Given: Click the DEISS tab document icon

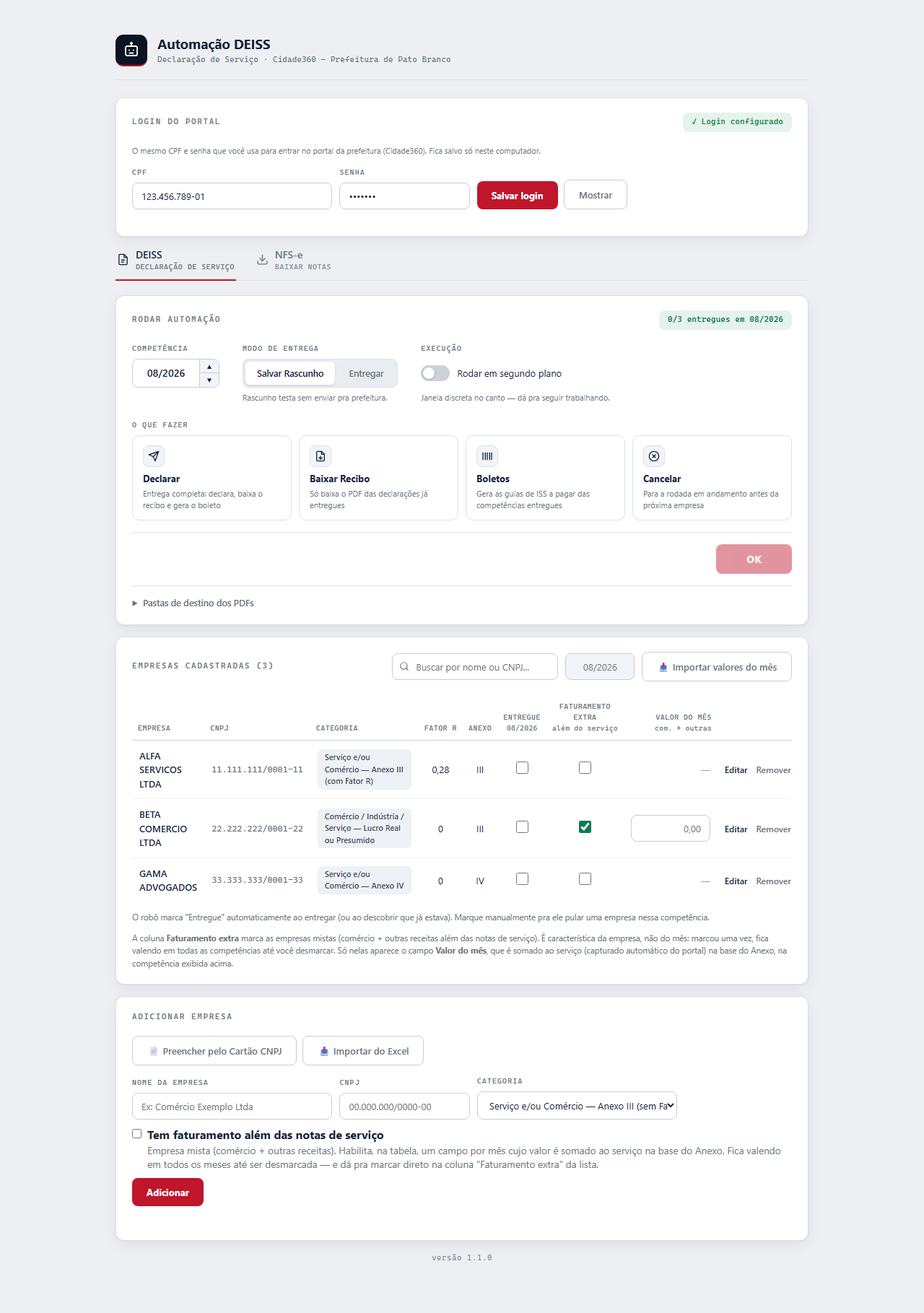Looking at the screenshot, I should [123, 260].
